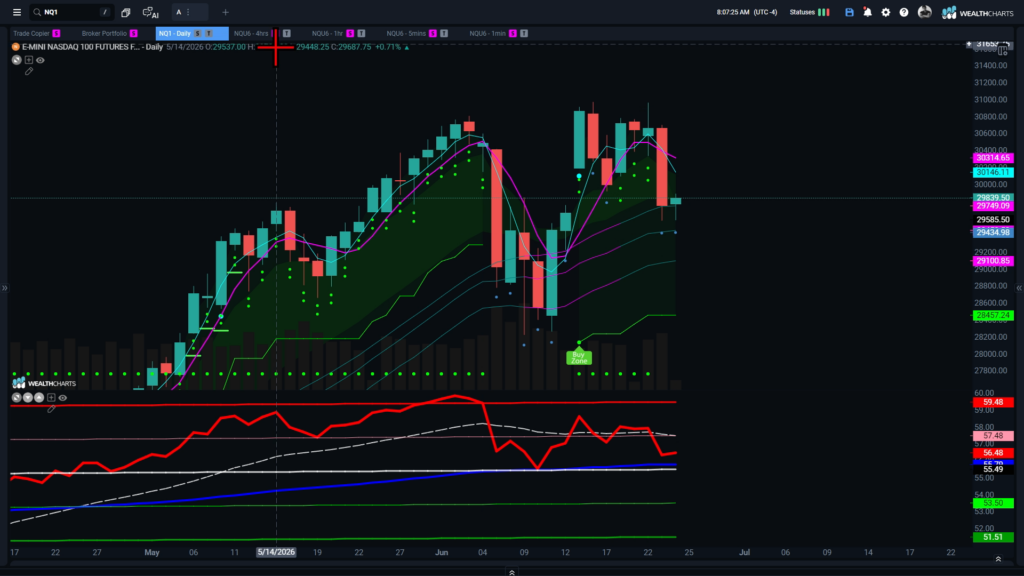This screenshot has height=576, width=1024.
Task: Click the Statuses indicator
Action: tap(809, 12)
